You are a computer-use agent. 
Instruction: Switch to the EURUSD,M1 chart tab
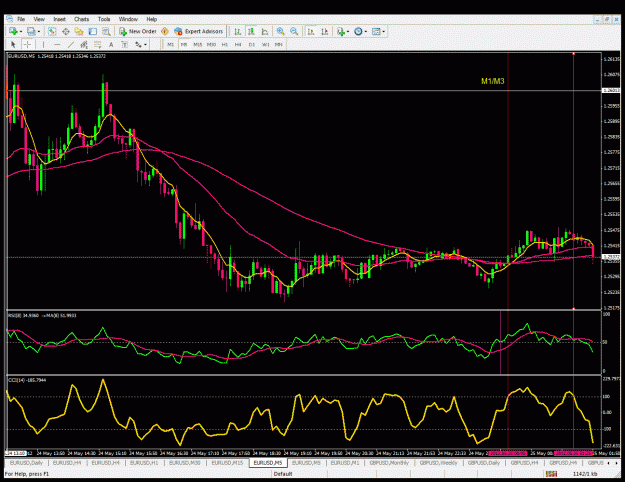point(345,463)
